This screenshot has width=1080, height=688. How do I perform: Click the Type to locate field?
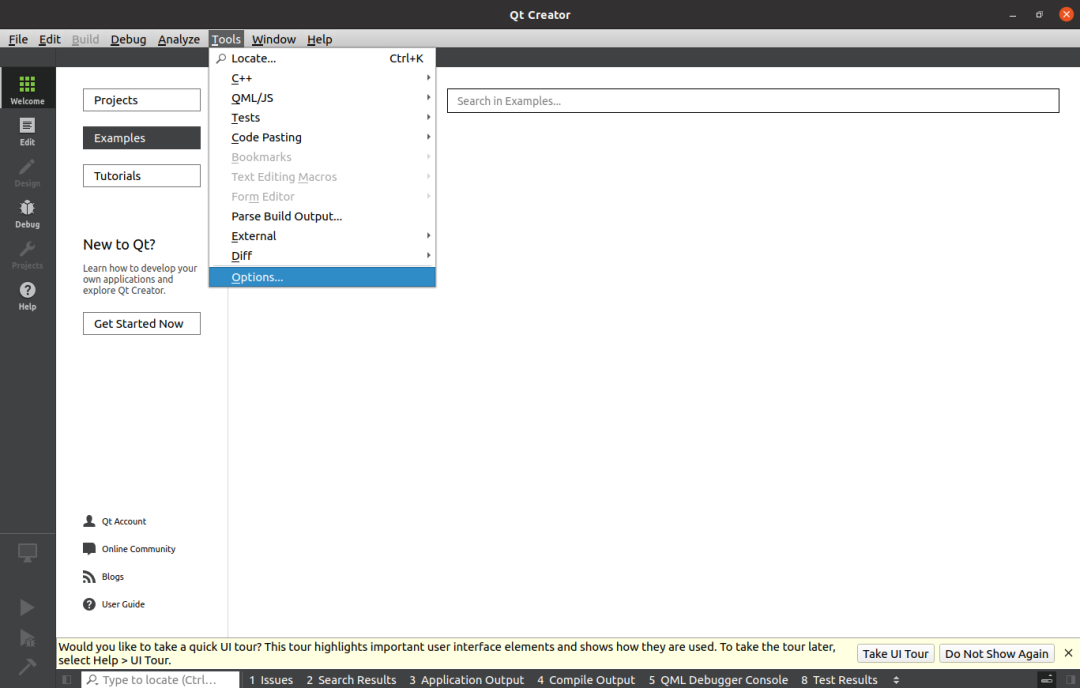(160, 680)
